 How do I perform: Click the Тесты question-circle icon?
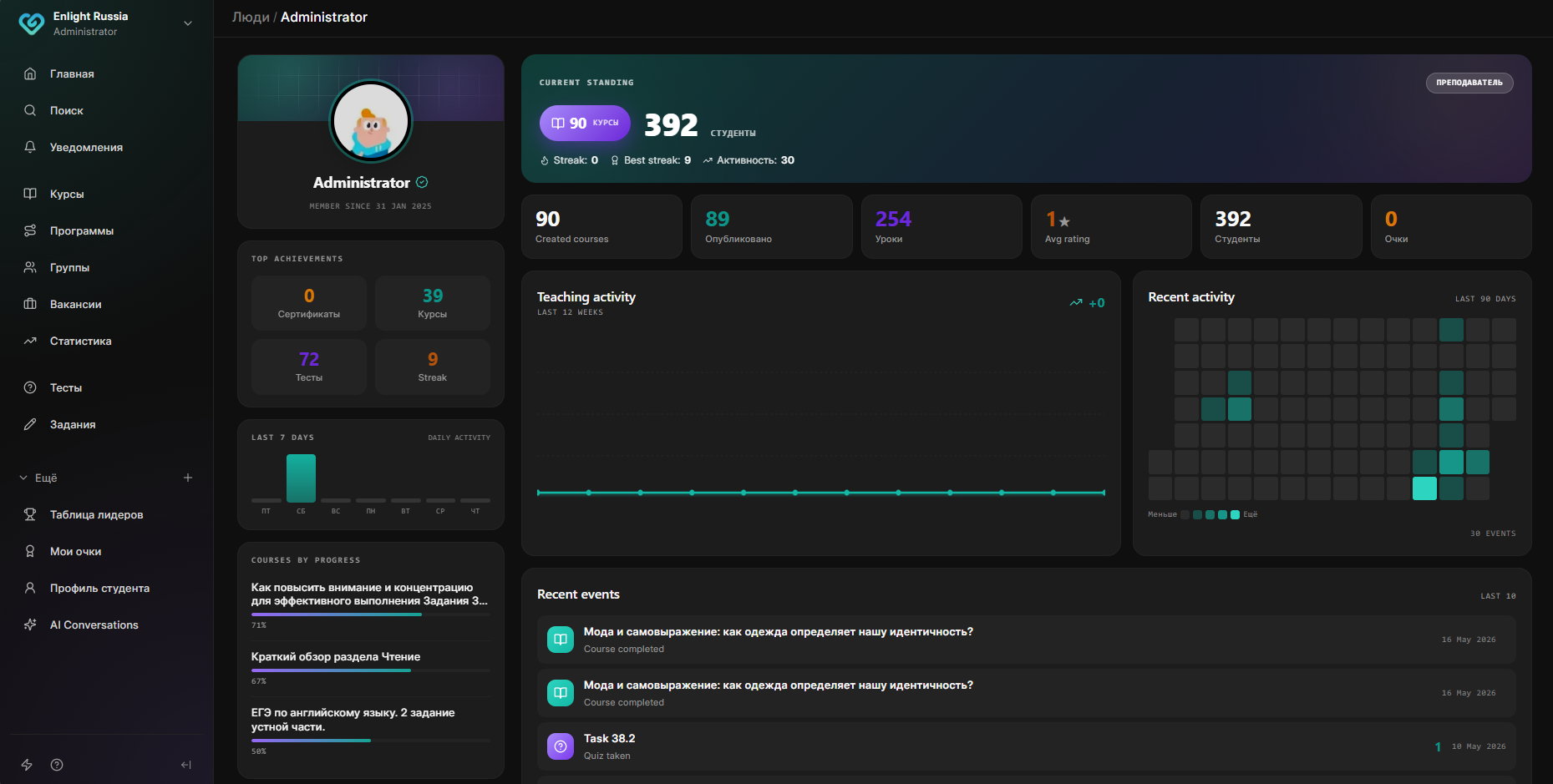tap(30, 387)
